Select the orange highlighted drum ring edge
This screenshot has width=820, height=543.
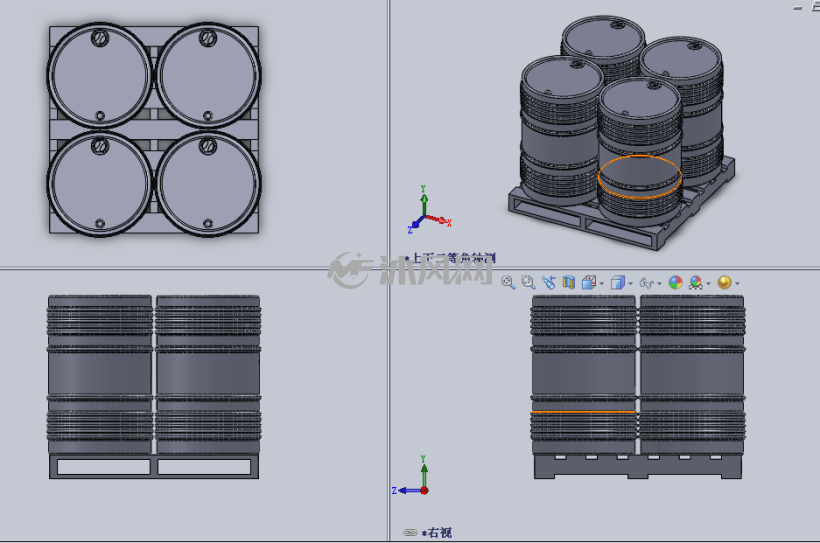[639, 177]
